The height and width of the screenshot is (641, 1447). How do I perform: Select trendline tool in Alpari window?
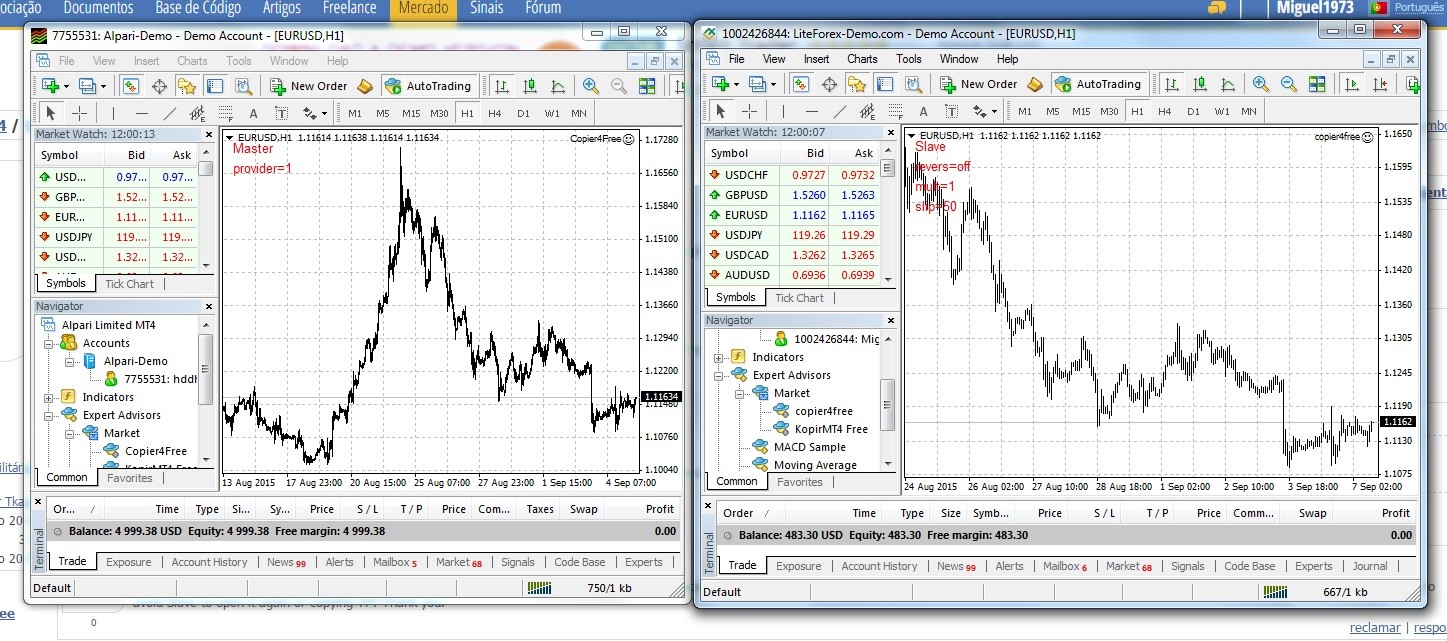pos(170,113)
